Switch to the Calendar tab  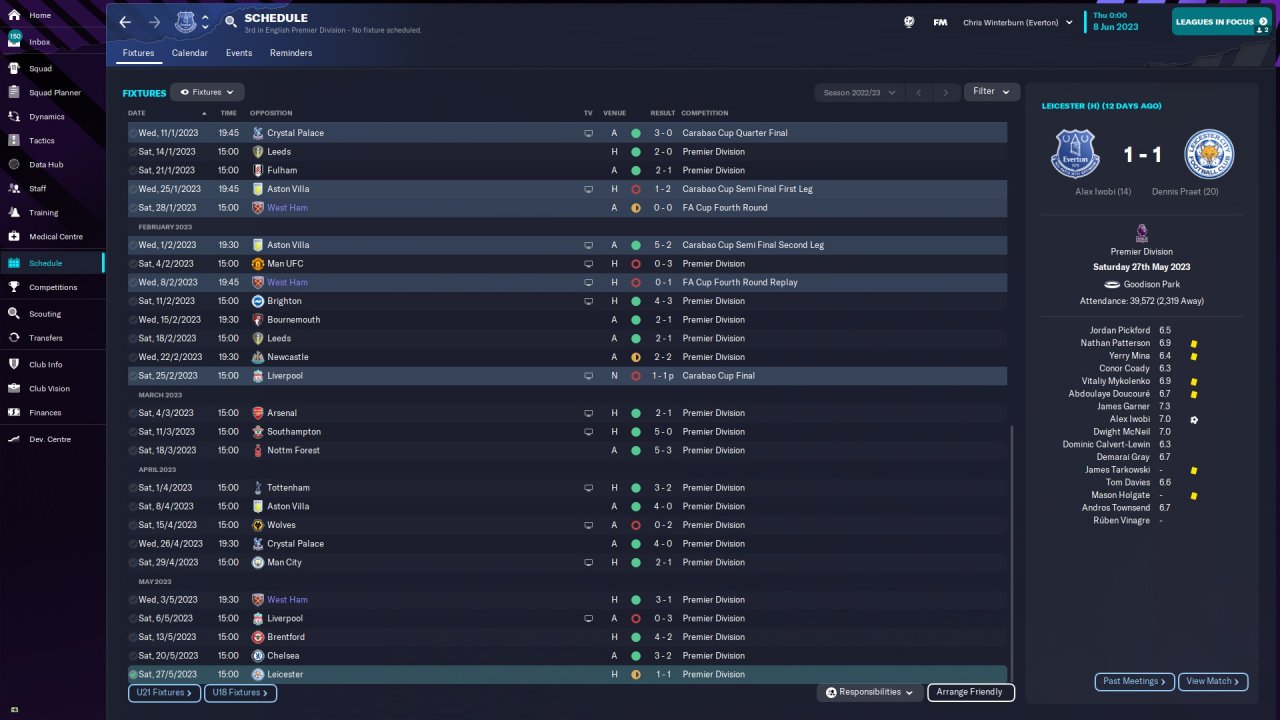pyautogui.click(x=190, y=53)
